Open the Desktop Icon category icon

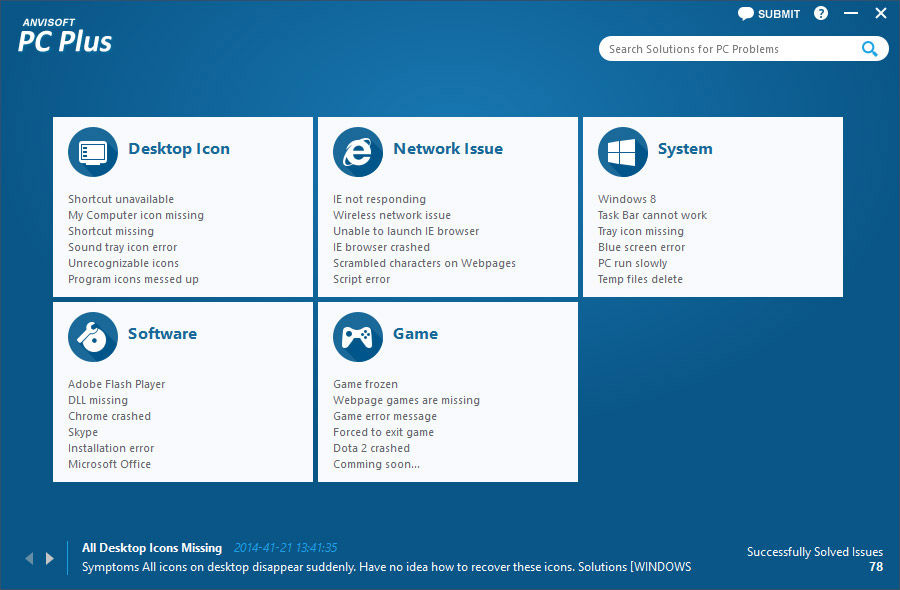click(93, 152)
